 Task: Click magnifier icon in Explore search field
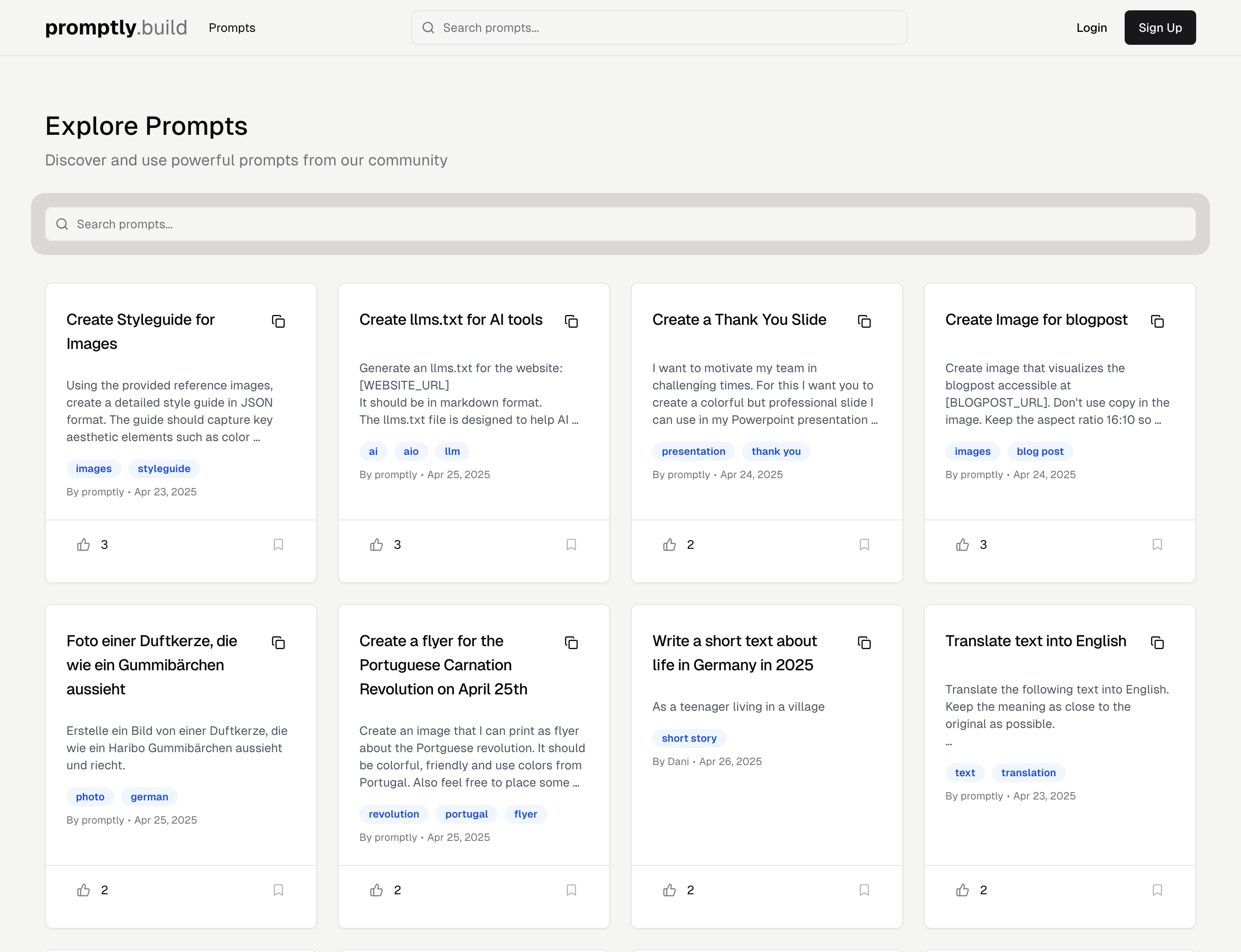tap(62, 224)
